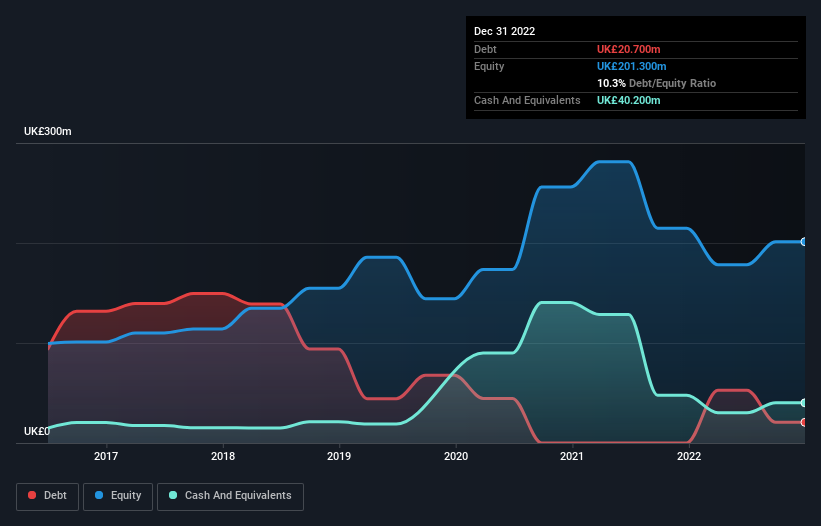Click the blue Equity legend dot
Screen dimensions: 821x526
pyautogui.click(x=99, y=495)
